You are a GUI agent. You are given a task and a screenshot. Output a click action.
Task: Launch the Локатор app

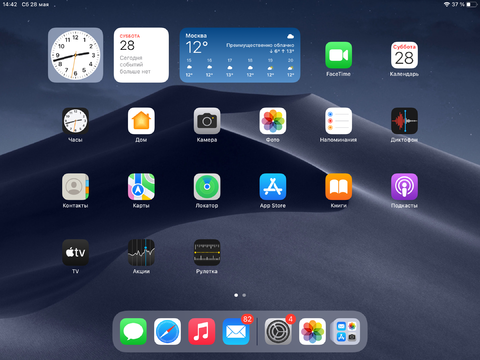click(x=207, y=187)
